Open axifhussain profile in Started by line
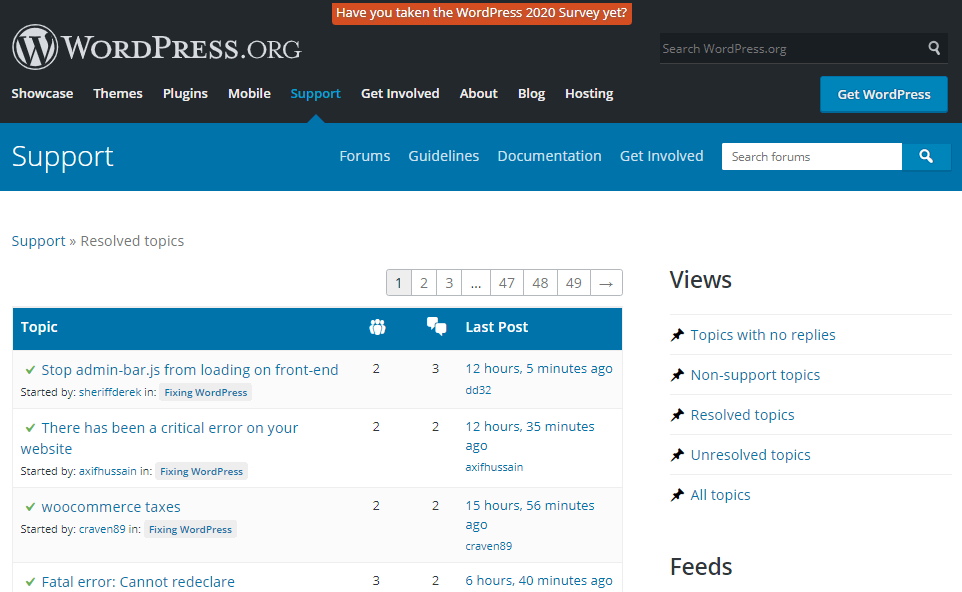The width and height of the screenshot is (962, 592). 107,471
